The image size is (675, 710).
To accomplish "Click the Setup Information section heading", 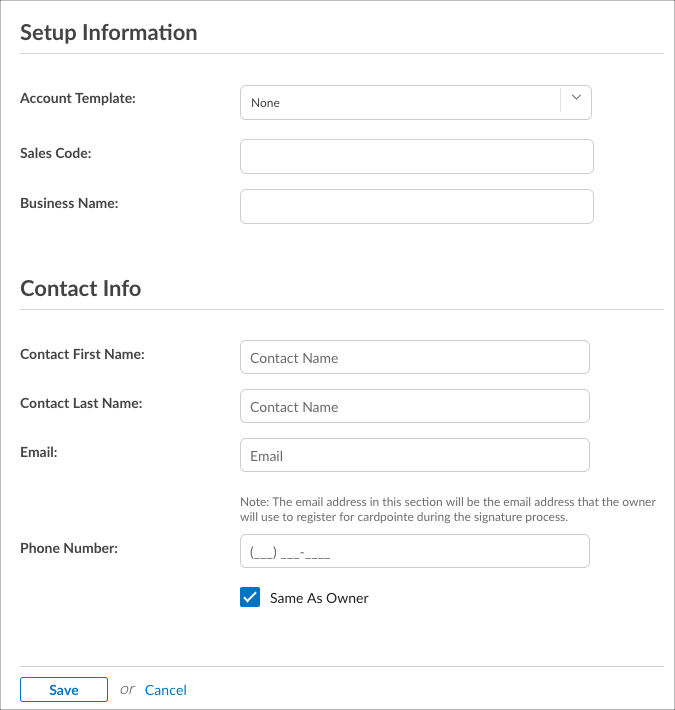I will point(109,32).
